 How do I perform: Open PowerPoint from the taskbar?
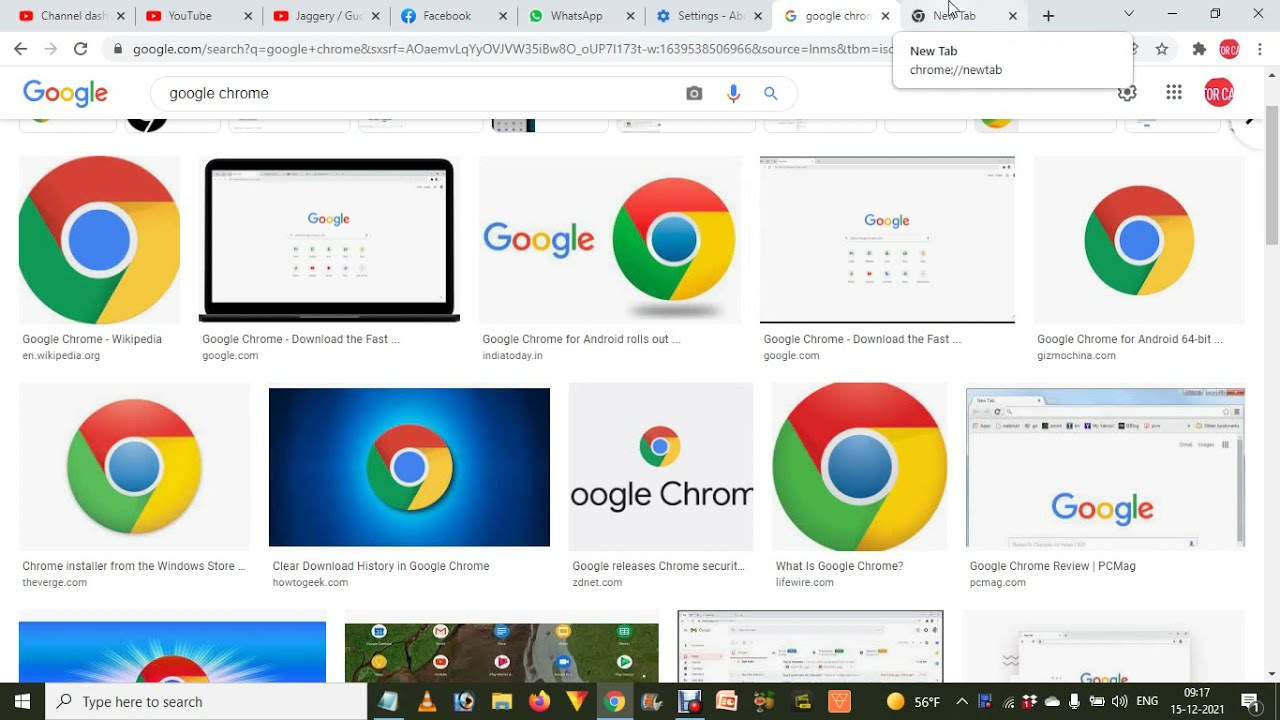(727, 701)
